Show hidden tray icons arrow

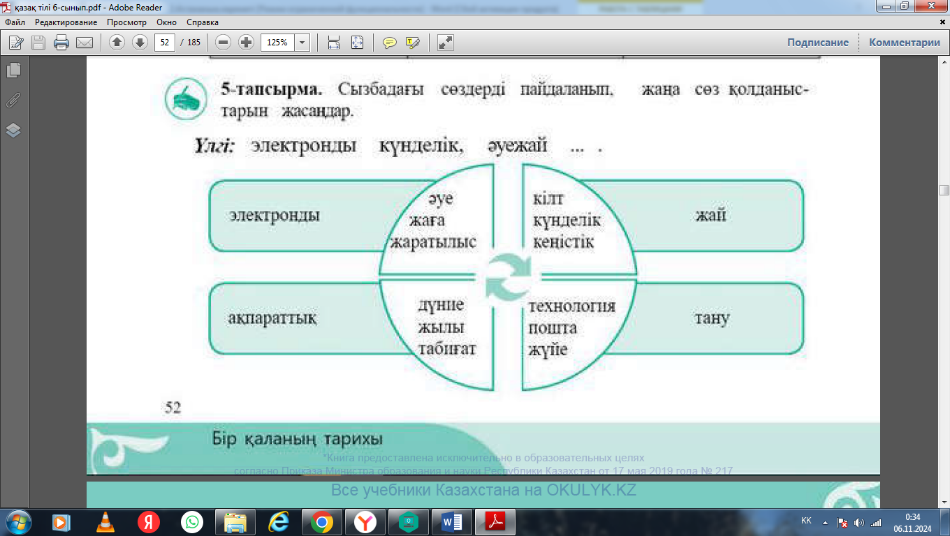(825, 522)
